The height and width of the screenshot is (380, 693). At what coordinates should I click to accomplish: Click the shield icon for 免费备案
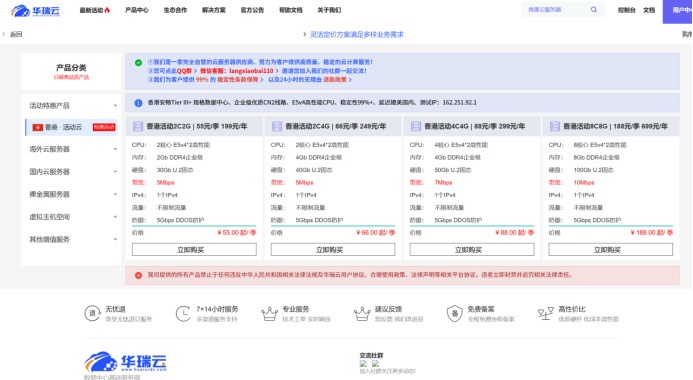pyautogui.click(x=454, y=314)
